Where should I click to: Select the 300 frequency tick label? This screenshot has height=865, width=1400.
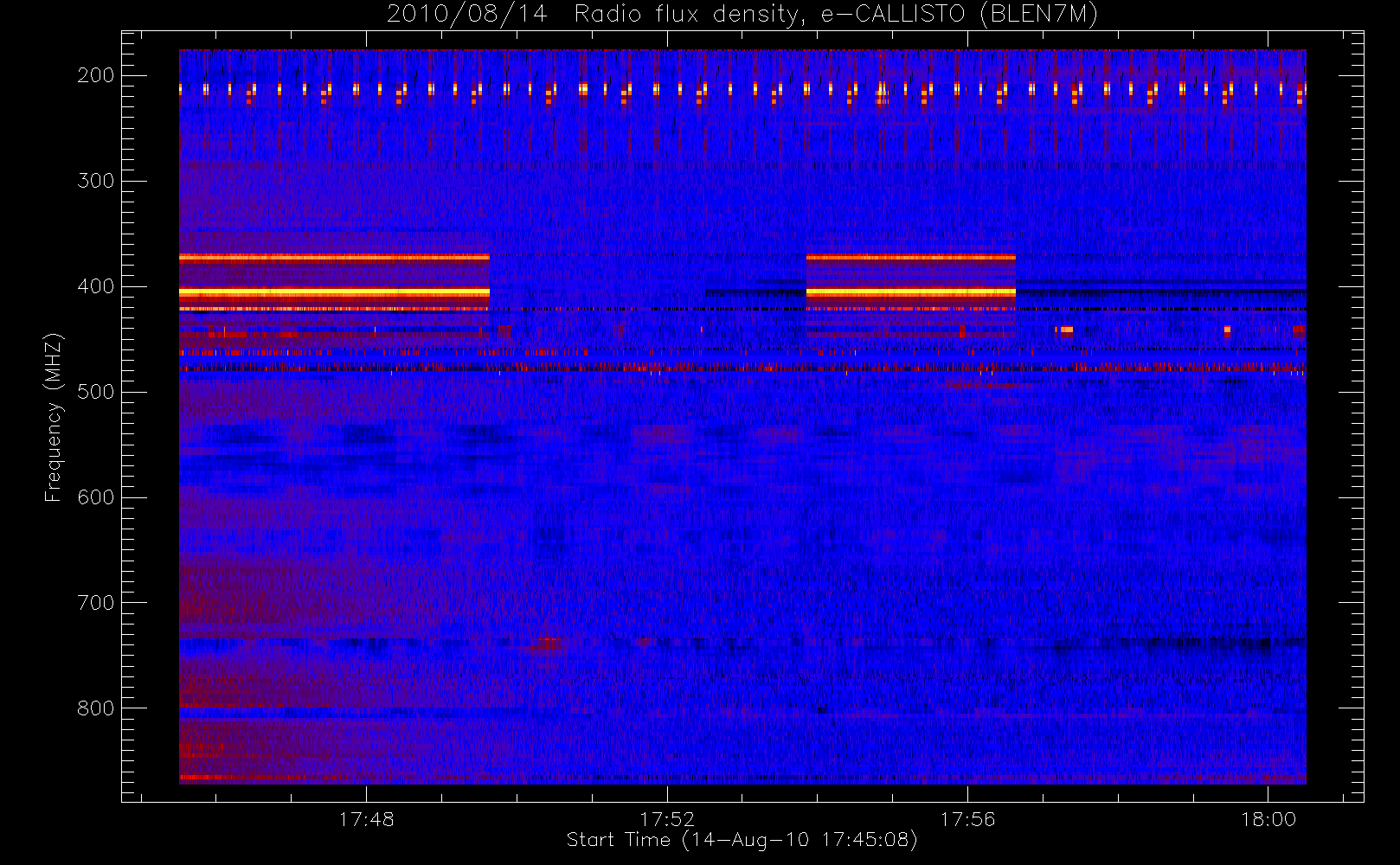coord(96,181)
